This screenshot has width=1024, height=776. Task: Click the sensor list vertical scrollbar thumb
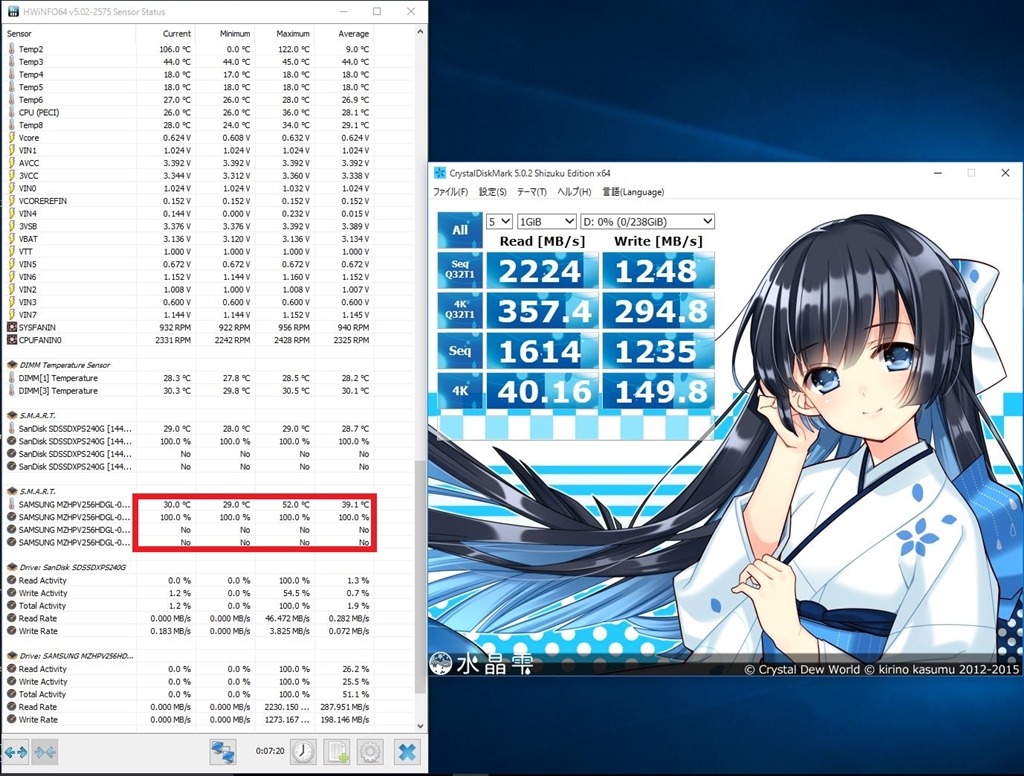pyautogui.click(x=420, y=577)
